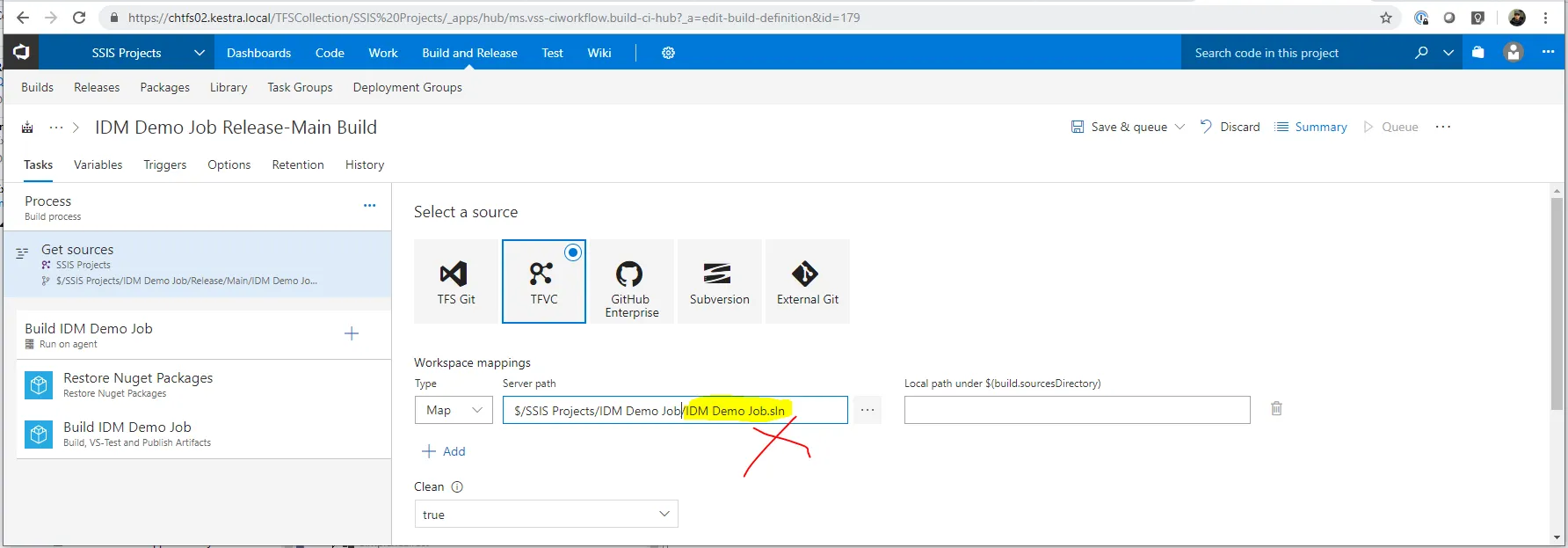Open the mapping Type Map dropdown

[454, 410]
